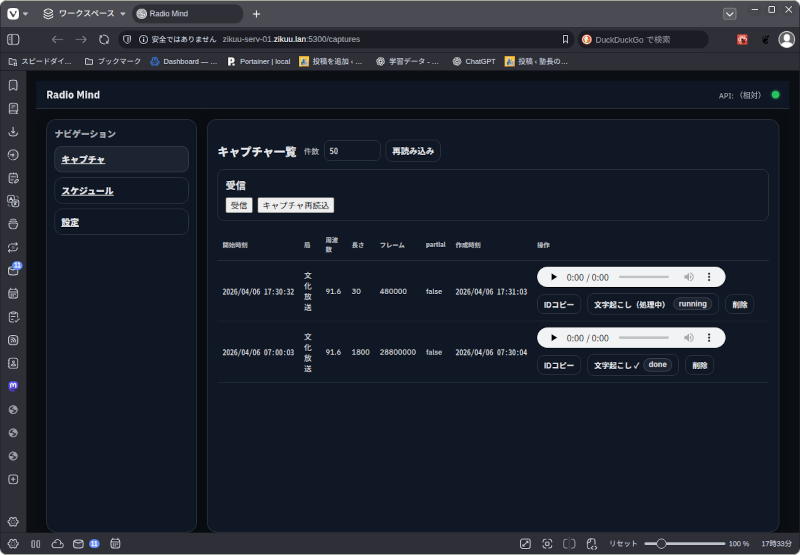Click the 再読み込み button
800x555 pixels.
click(x=413, y=151)
